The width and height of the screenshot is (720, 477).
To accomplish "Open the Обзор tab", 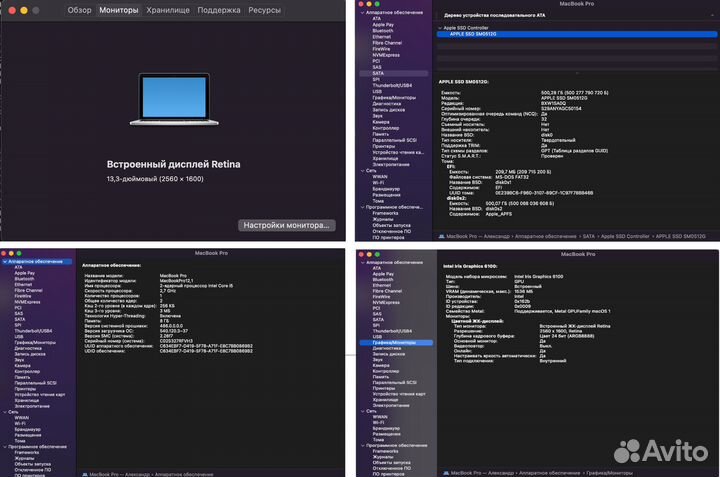I will click(79, 10).
